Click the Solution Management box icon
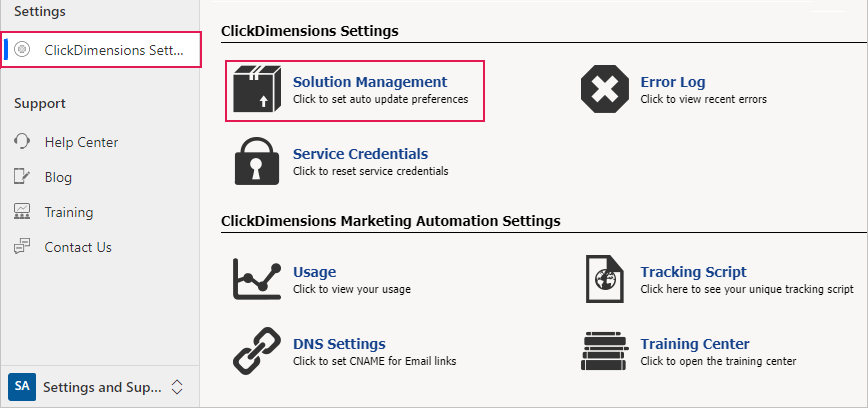This screenshot has width=868, height=408. pos(257,89)
